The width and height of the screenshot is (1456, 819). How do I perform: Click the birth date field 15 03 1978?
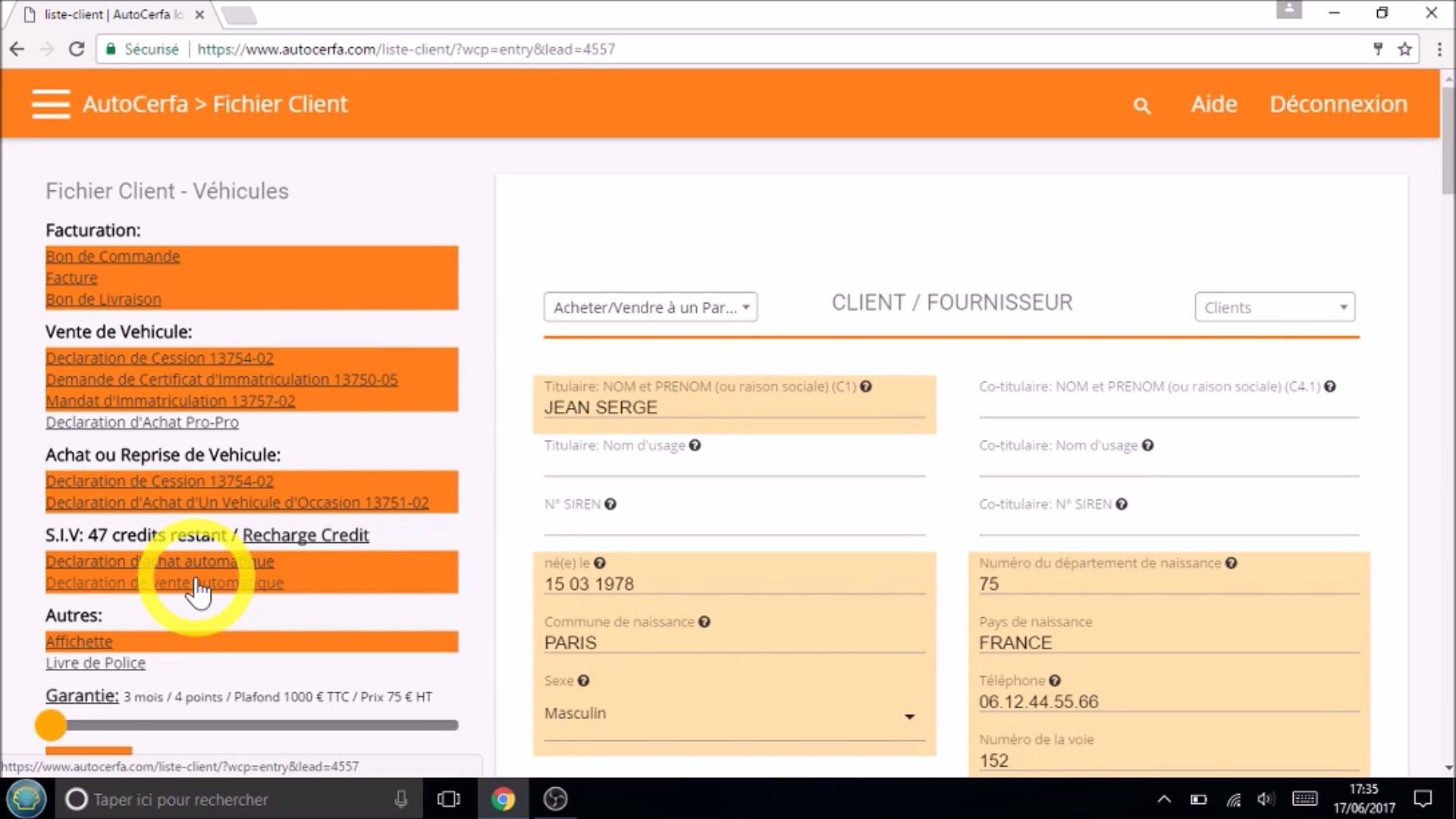pyautogui.click(x=734, y=584)
